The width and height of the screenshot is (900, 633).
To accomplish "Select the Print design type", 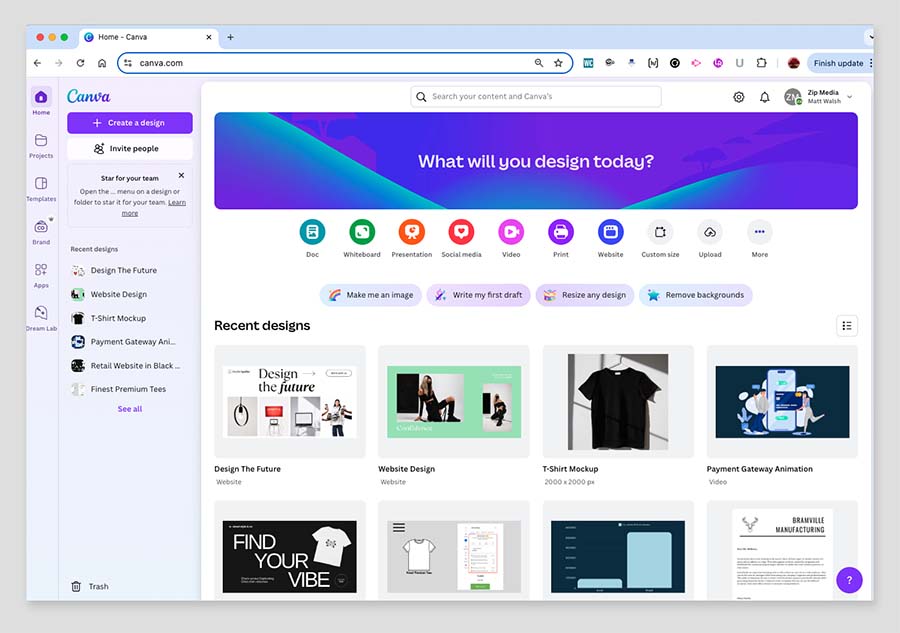I will coord(561,232).
